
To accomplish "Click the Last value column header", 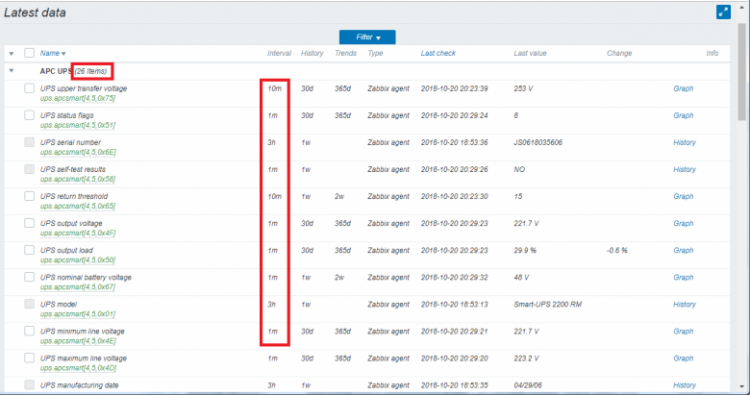I will pyautogui.click(x=530, y=53).
